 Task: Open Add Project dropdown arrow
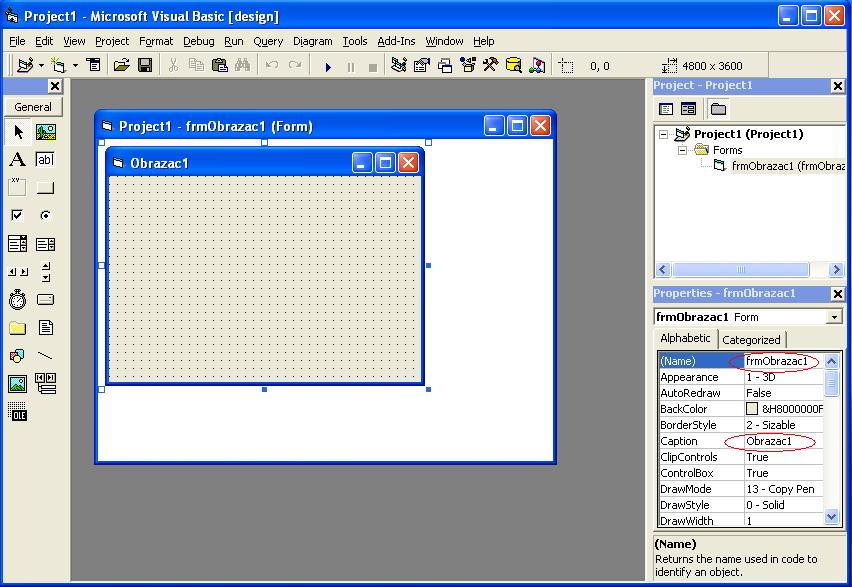click(x=41, y=66)
